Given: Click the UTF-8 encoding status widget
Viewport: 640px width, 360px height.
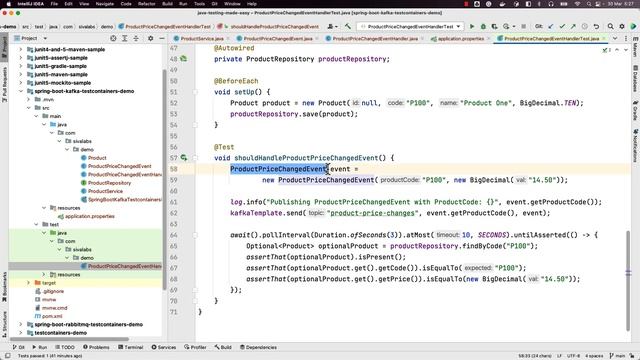Looking at the screenshot, I should 573,356.
